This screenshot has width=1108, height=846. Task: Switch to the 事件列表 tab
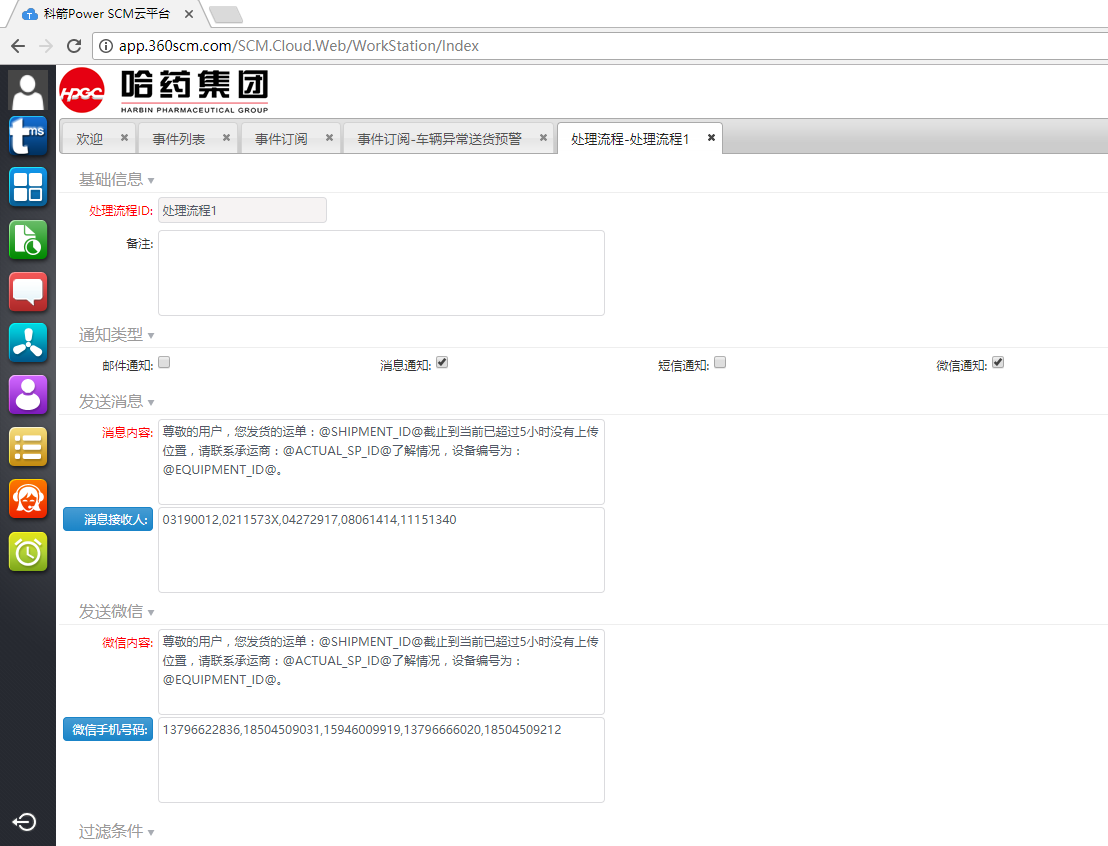point(179,139)
